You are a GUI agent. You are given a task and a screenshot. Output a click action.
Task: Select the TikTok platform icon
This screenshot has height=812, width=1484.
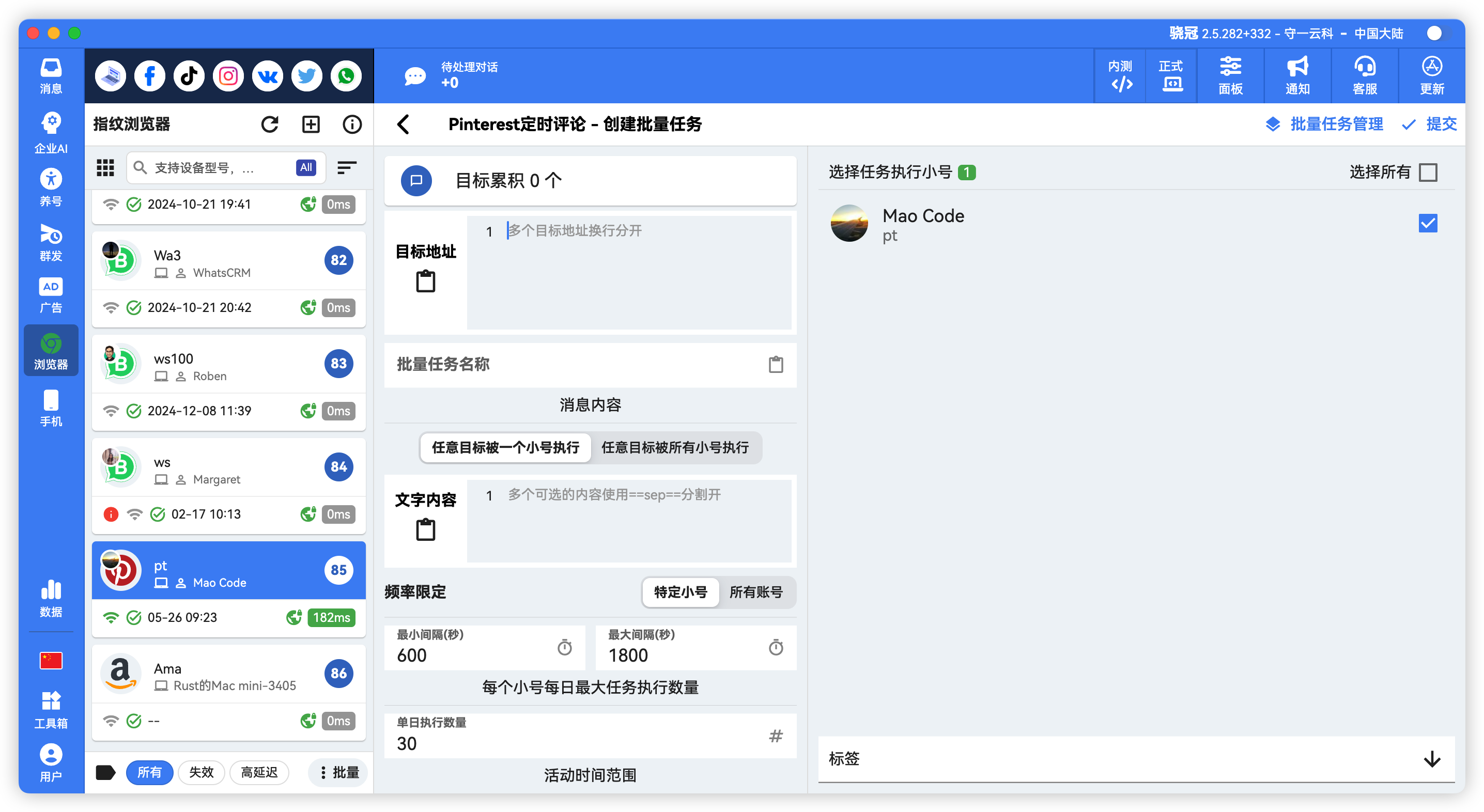pos(189,75)
